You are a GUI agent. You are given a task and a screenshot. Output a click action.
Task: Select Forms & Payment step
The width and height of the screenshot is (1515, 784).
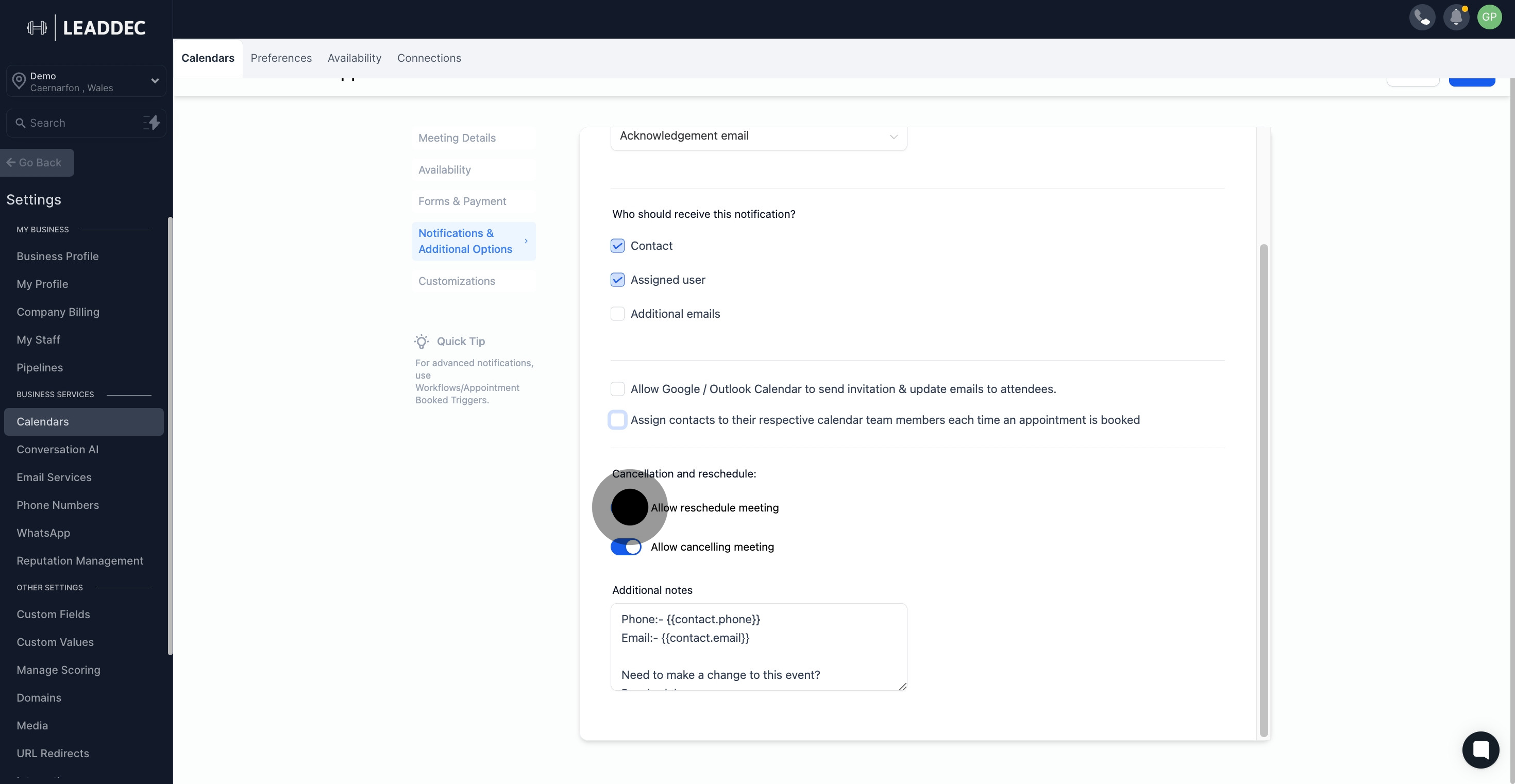(x=474, y=201)
